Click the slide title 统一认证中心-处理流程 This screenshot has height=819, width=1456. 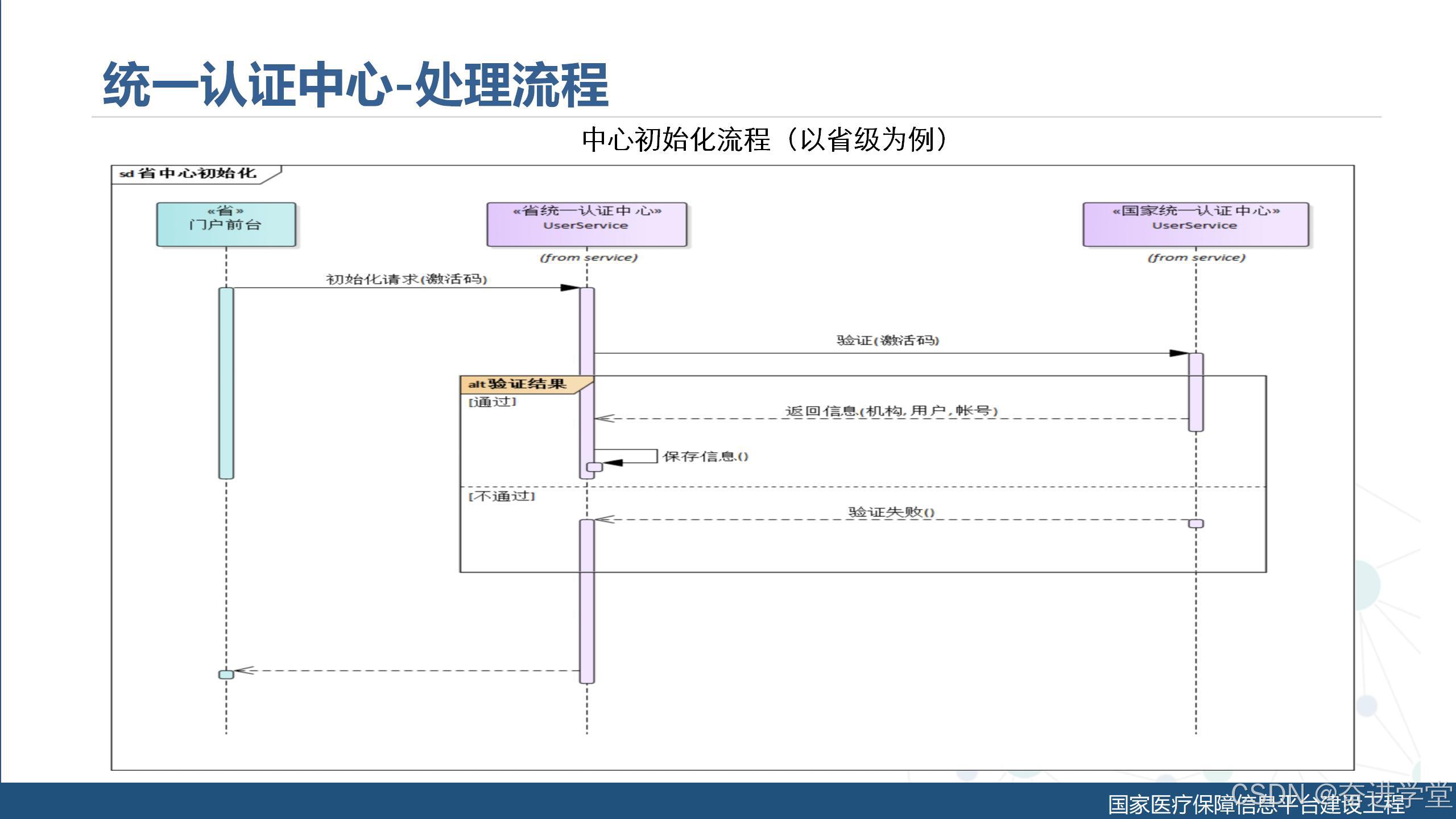click(355, 85)
